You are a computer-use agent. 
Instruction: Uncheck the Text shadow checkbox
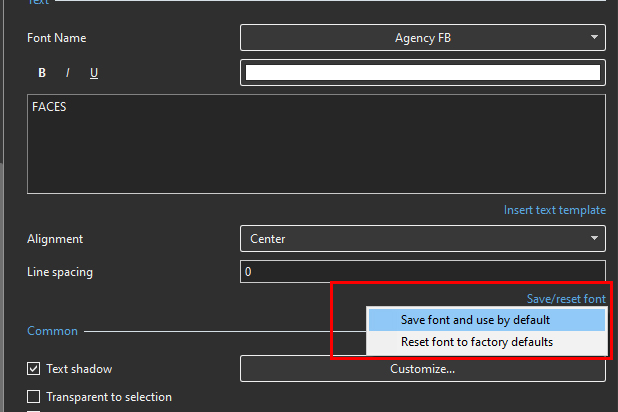34,369
